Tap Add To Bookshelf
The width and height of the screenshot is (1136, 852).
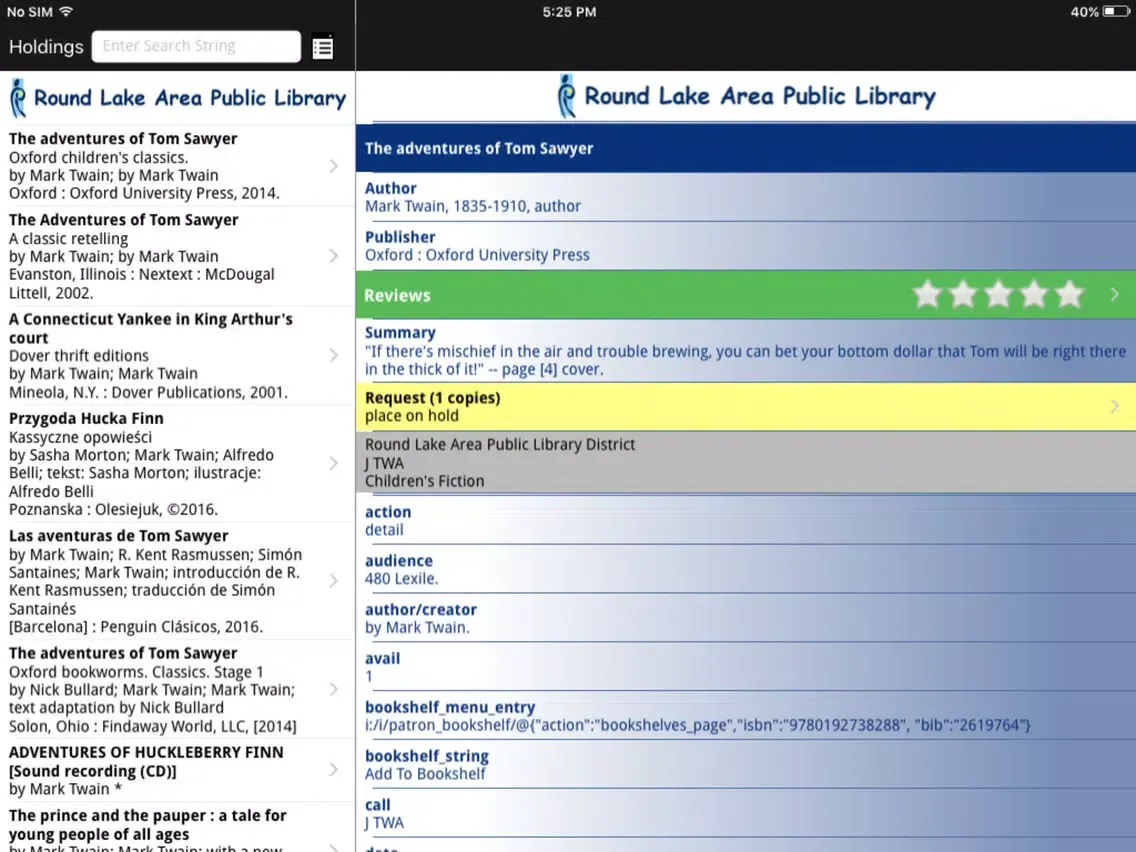pos(425,774)
